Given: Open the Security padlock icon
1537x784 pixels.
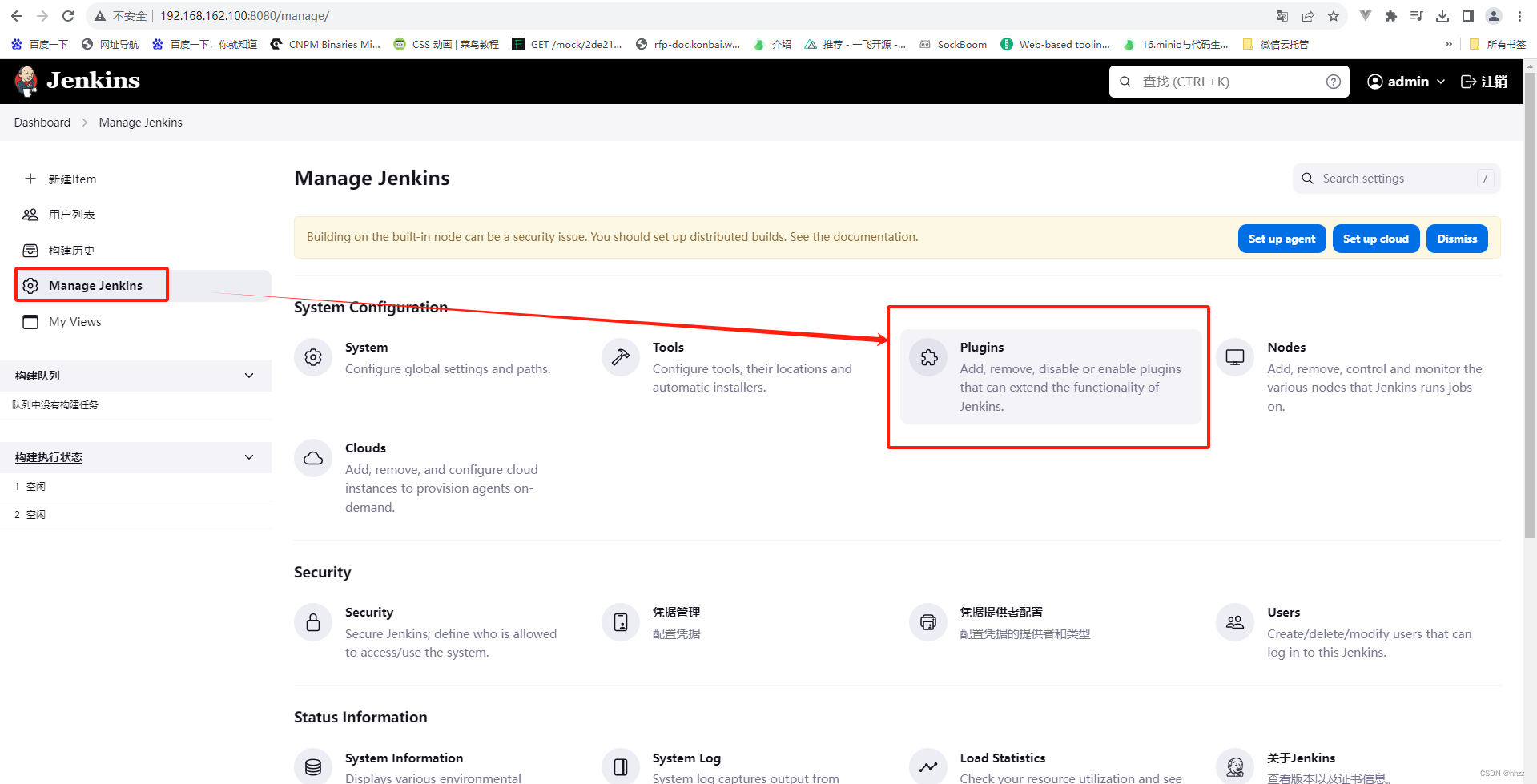Looking at the screenshot, I should (313, 622).
